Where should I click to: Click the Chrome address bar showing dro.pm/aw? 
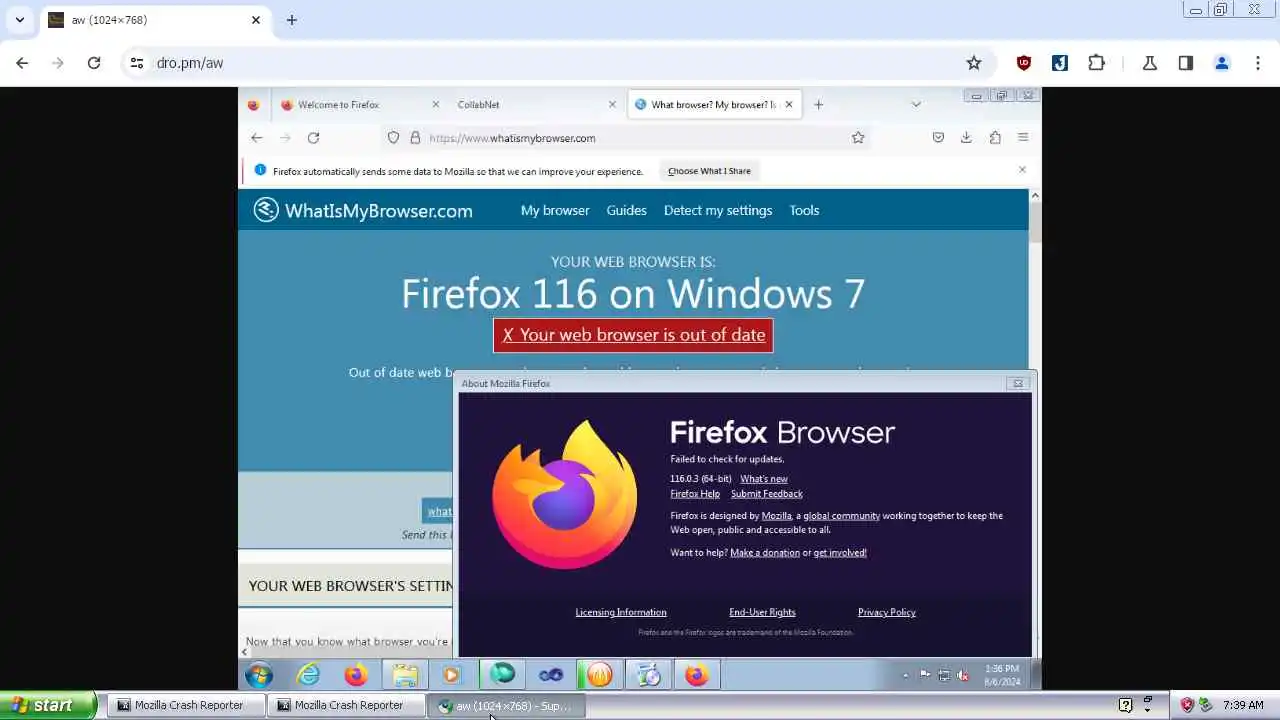point(560,63)
